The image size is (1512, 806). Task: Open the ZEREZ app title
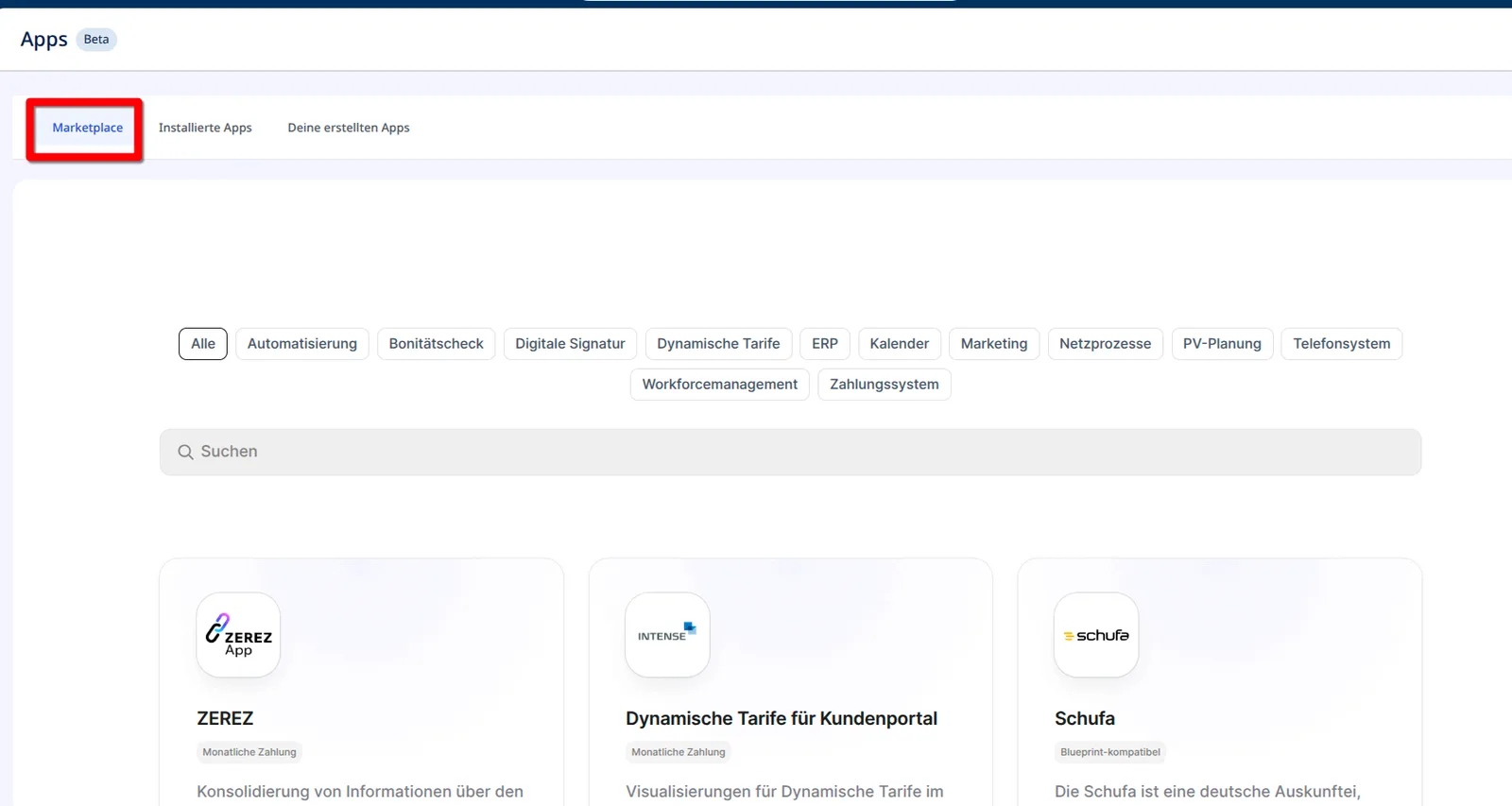[225, 718]
